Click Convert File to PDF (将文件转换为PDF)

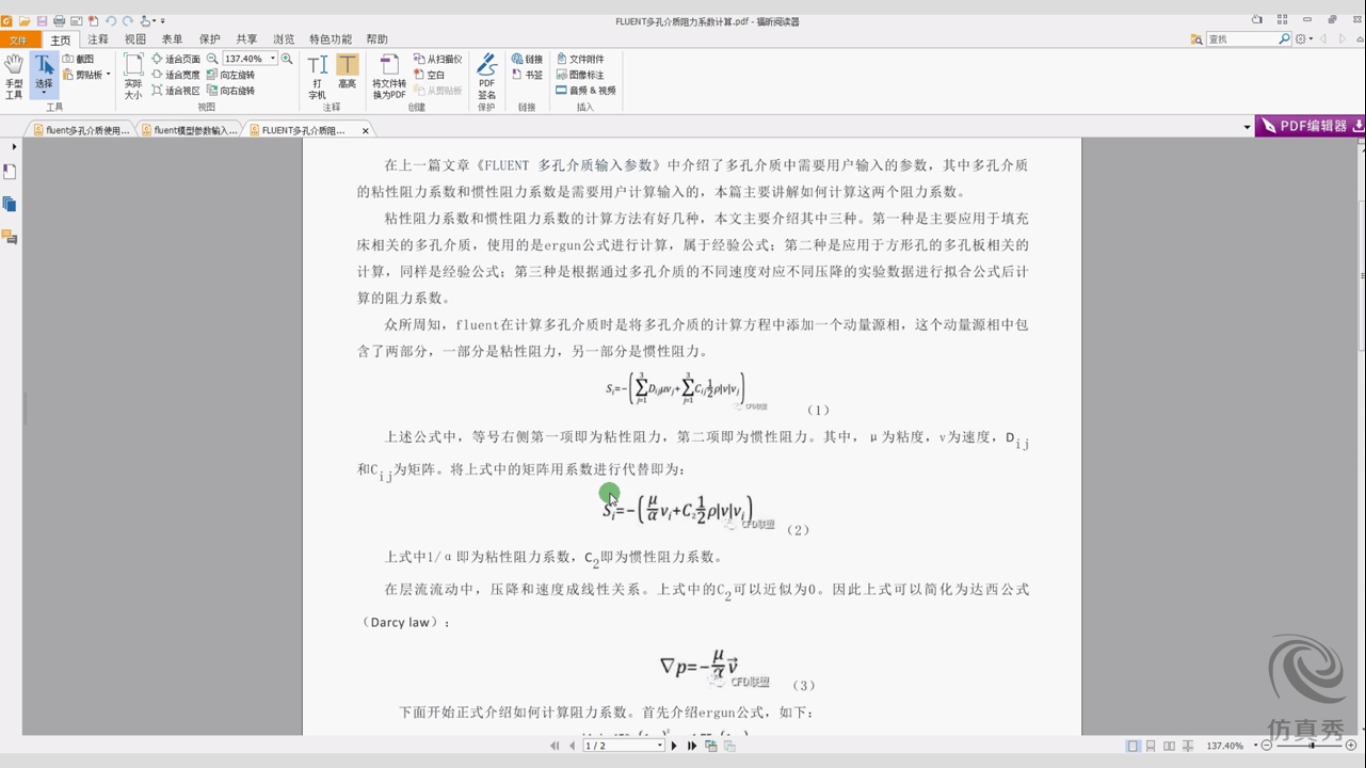click(x=389, y=76)
